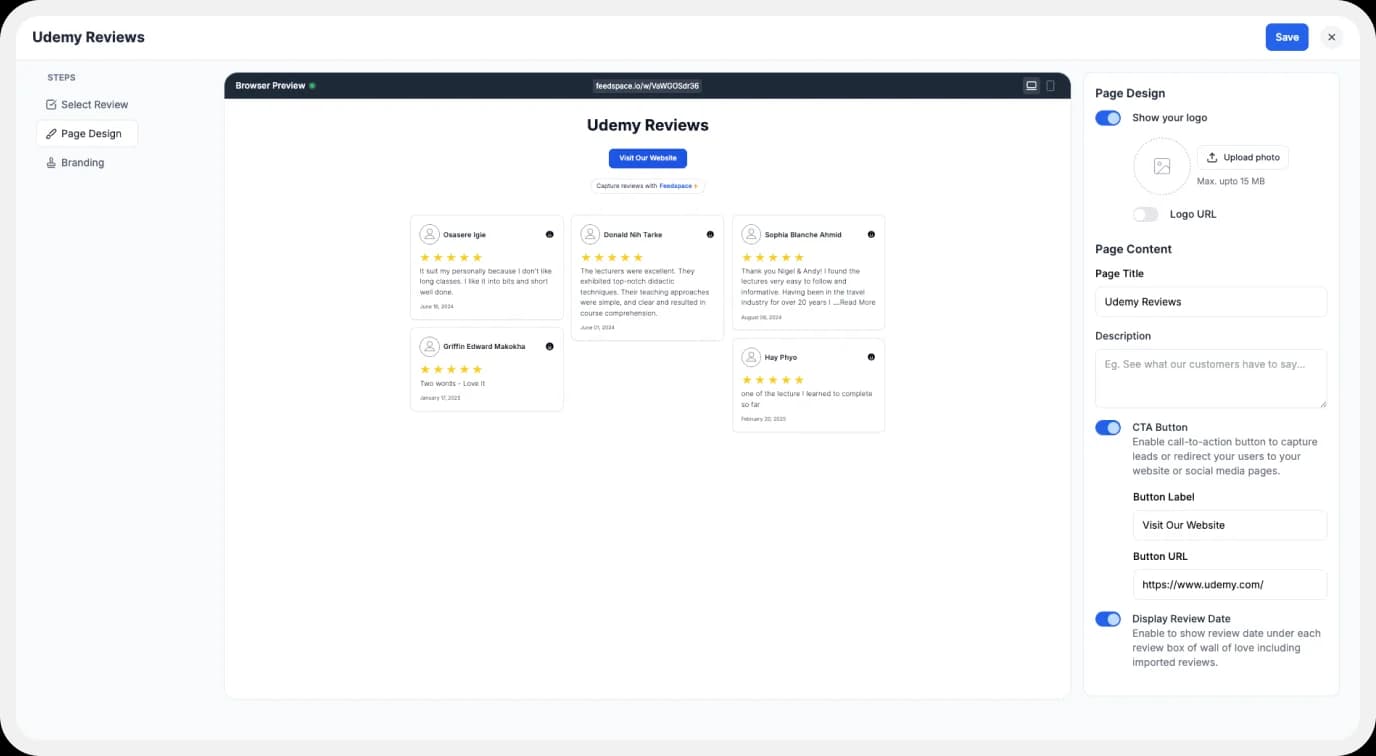Click the Upload photo button
The height and width of the screenshot is (756, 1376).
tap(1243, 157)
